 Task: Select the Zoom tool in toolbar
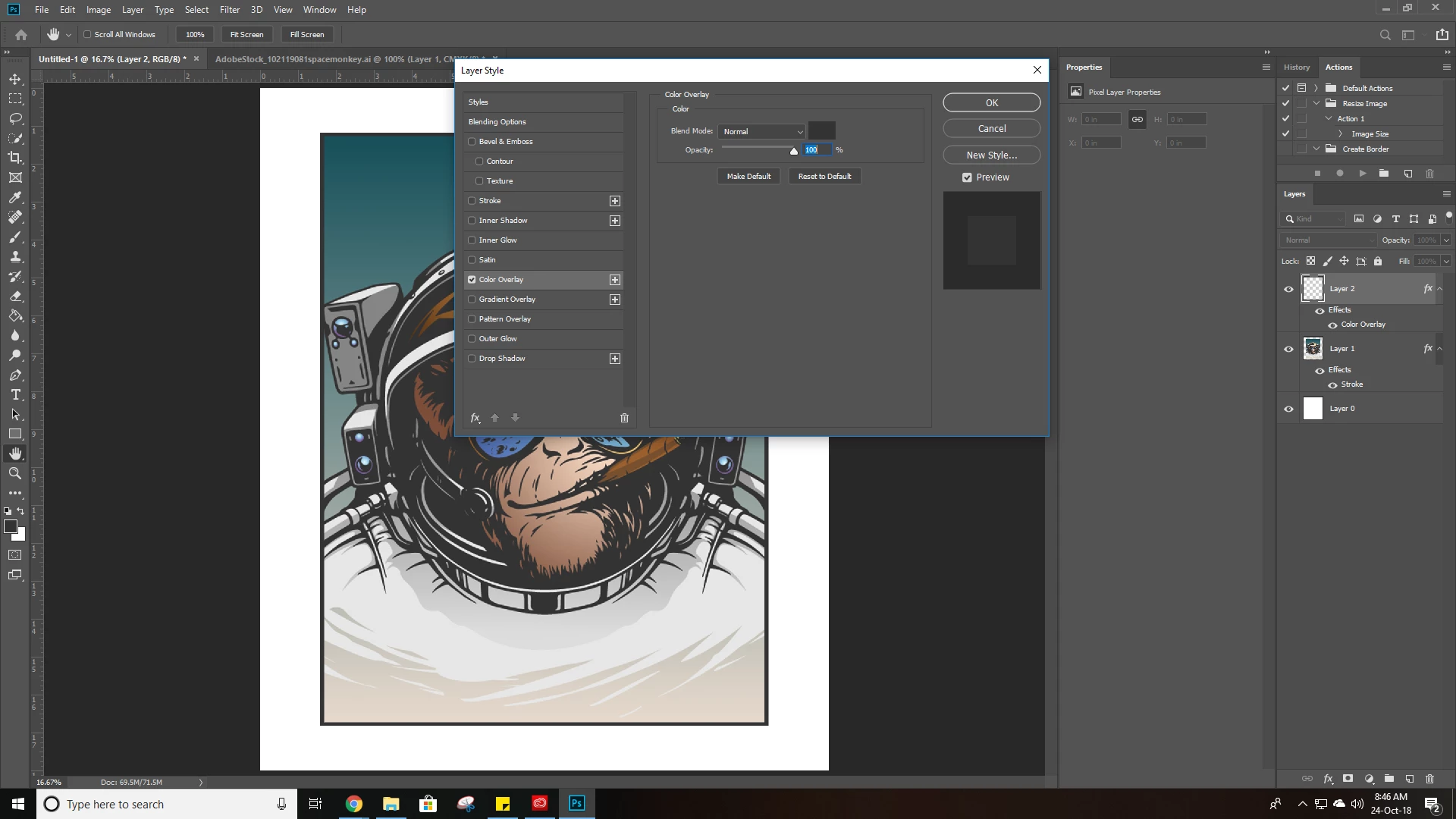coord(15,473)
